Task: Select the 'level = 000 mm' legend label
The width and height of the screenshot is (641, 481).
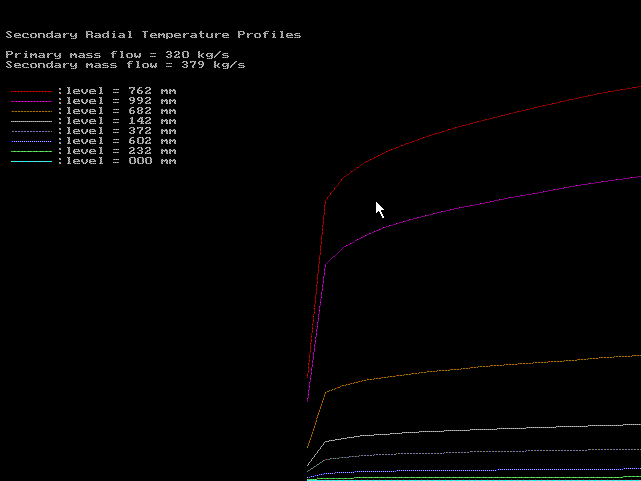Action: (120, 161)
